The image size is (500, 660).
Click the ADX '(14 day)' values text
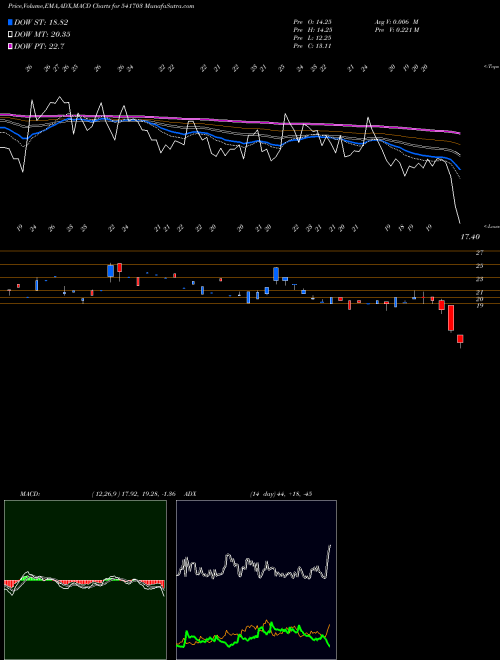(280, 494)
